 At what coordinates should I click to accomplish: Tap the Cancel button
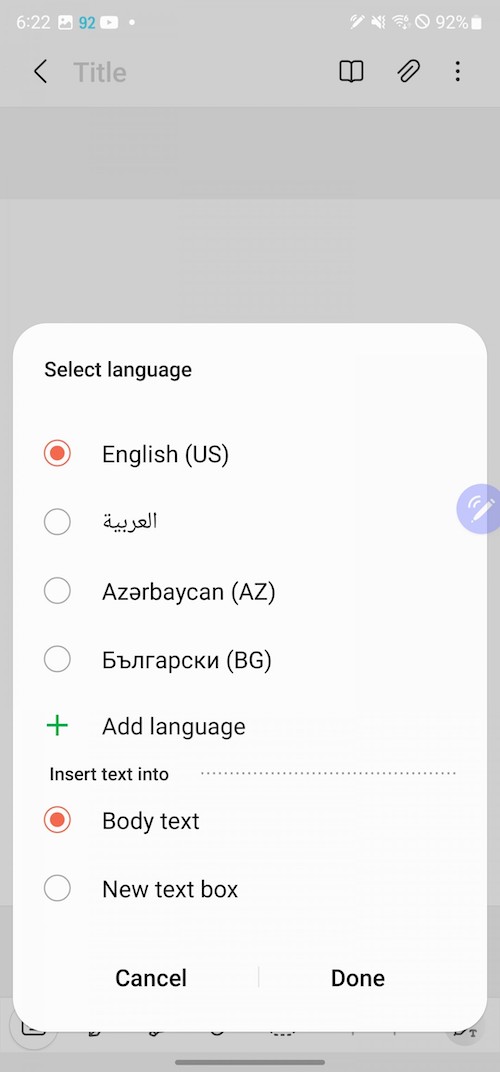coord(150,978)
